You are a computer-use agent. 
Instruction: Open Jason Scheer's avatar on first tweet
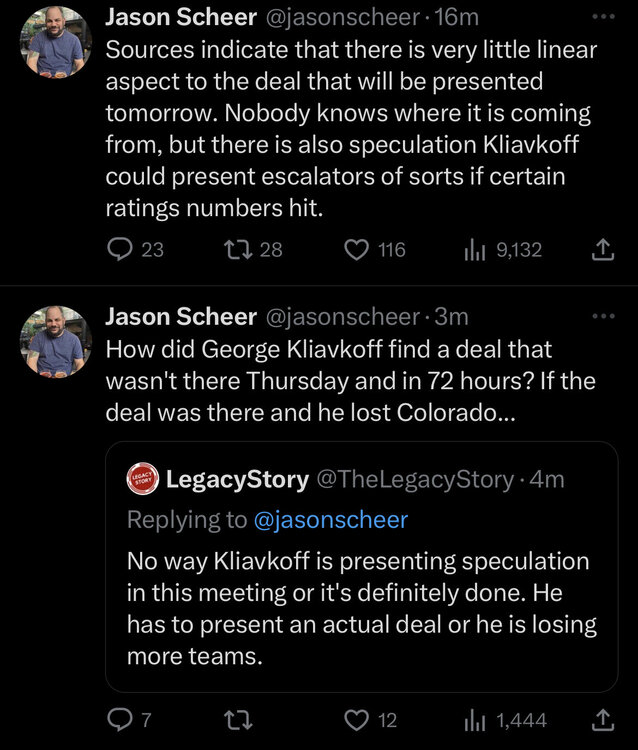(x=57, y=42)
